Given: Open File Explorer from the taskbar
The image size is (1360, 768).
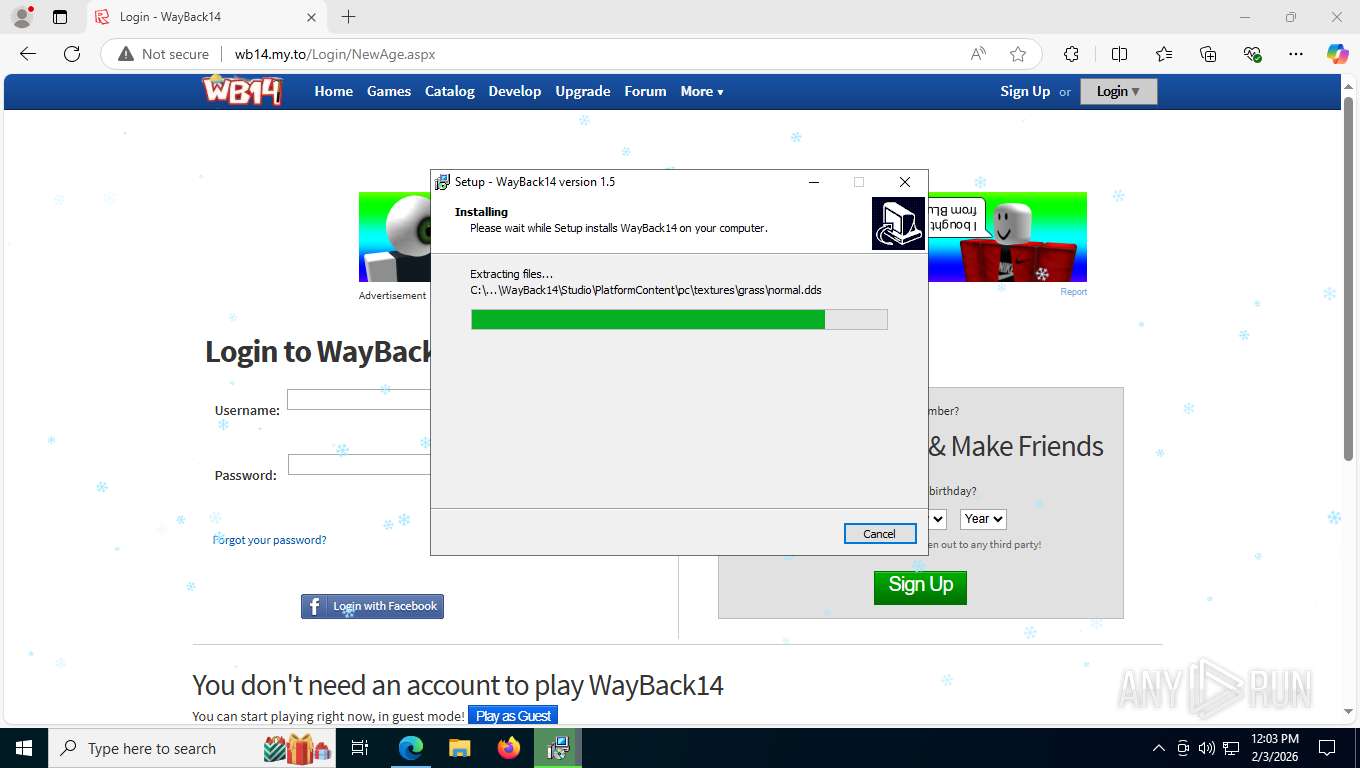Looking at the screenshot, I should (459, 748).
